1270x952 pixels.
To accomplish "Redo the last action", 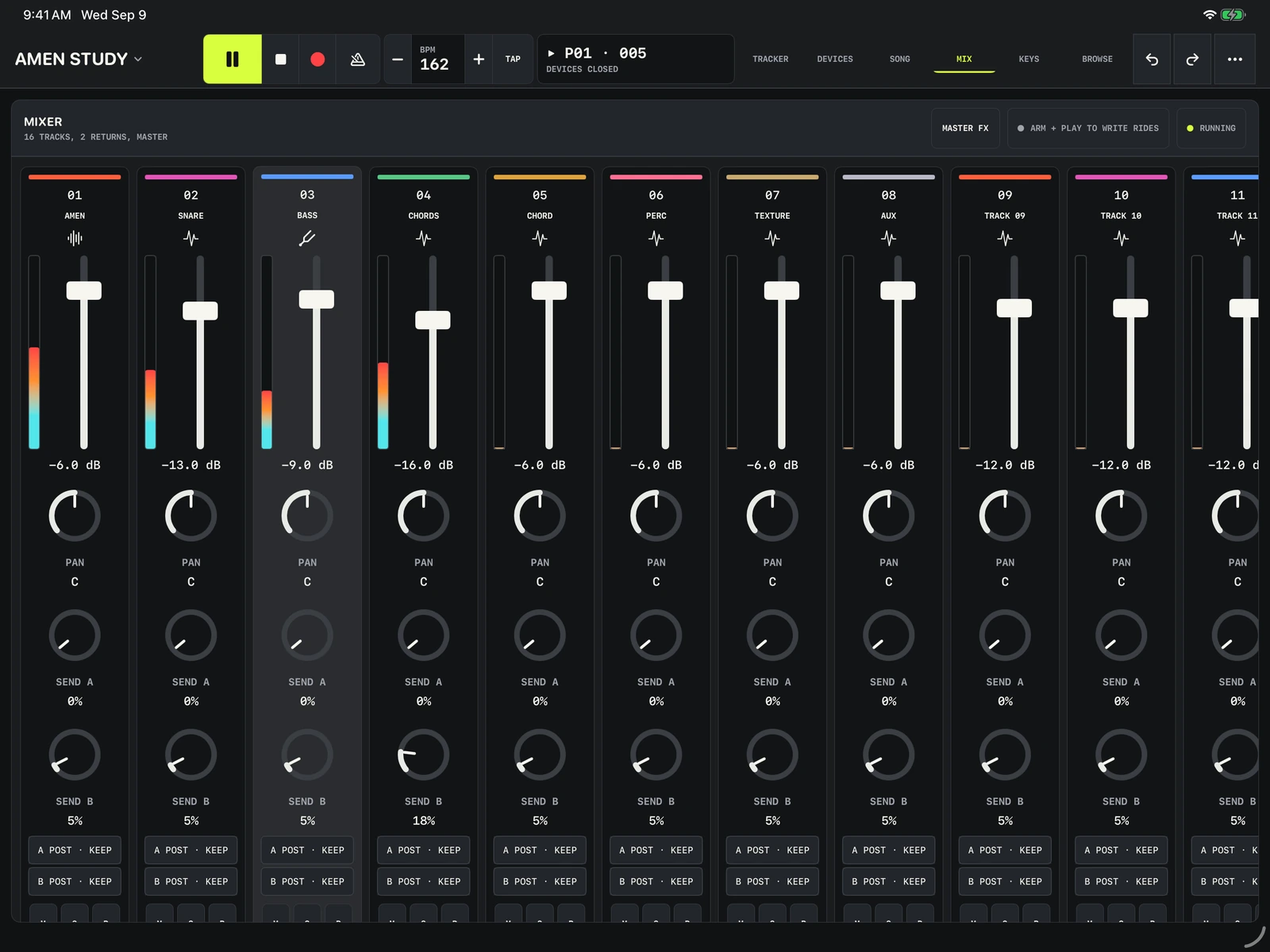I will 1192,59.
